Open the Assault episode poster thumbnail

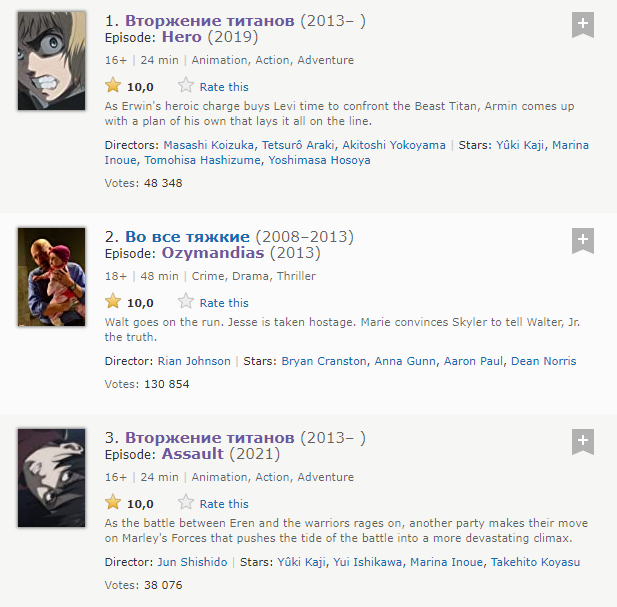click(52, 478)
